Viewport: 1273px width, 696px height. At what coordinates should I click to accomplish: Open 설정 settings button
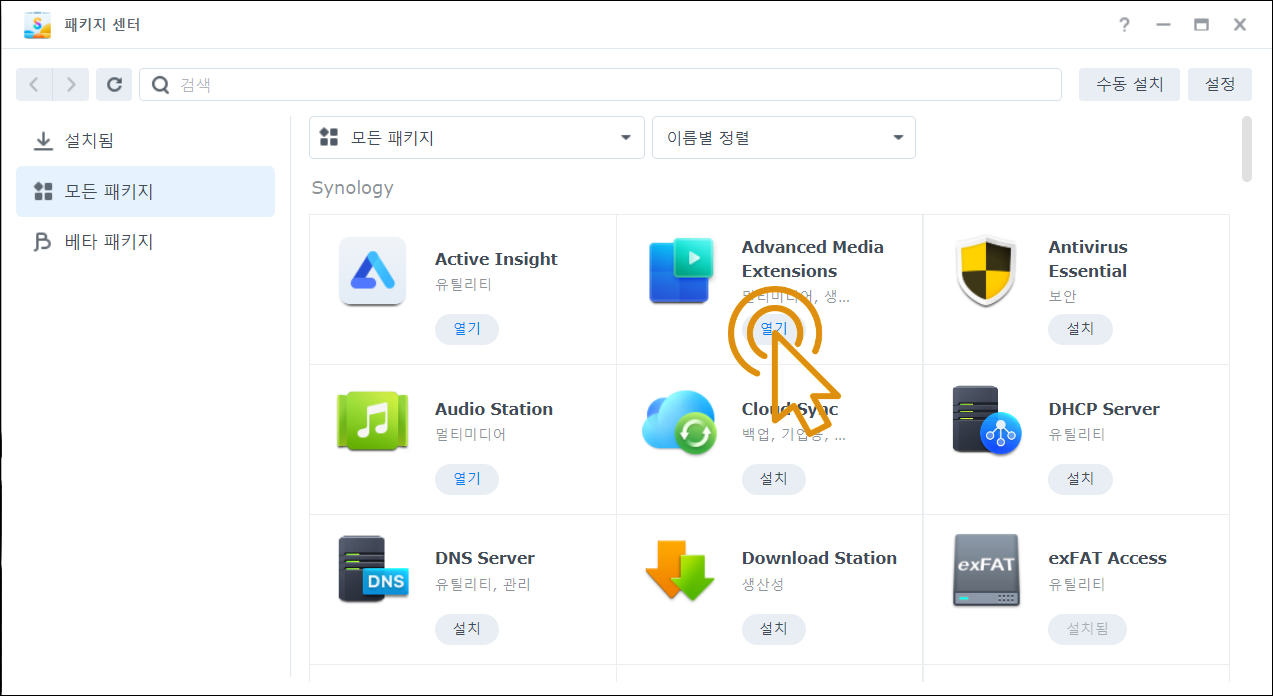pyautogui.click(x=1220, y=85)
